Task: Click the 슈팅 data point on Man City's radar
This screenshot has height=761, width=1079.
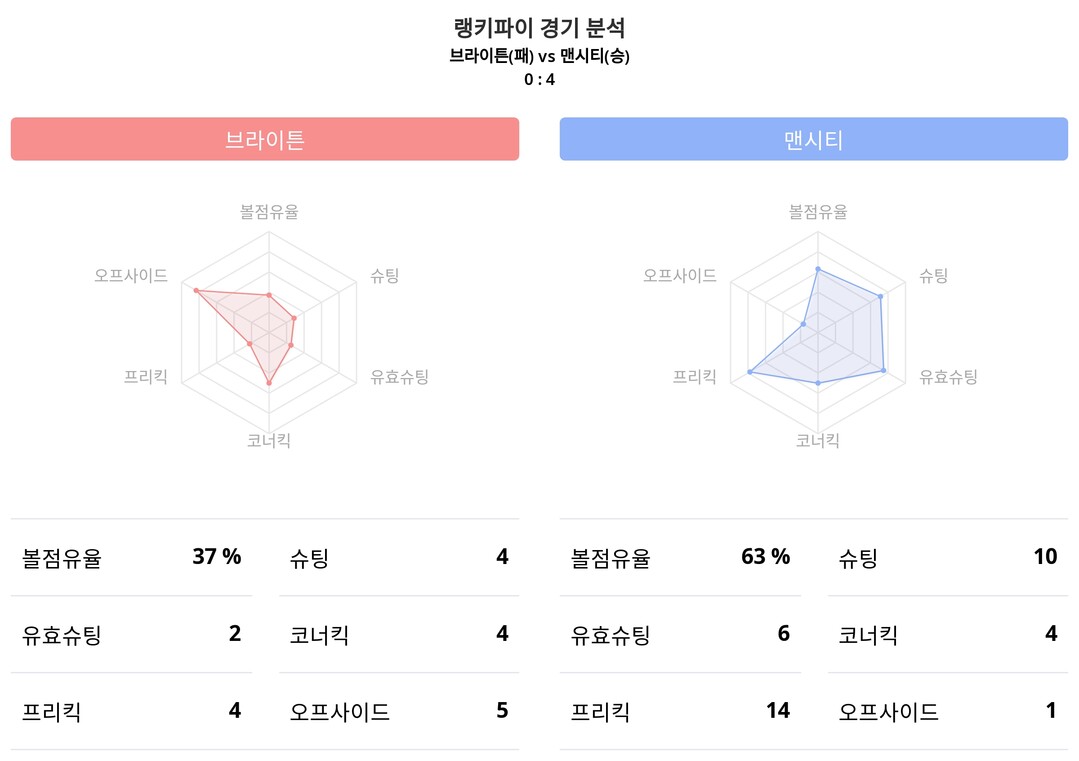Action: click(x=880, y=297)
